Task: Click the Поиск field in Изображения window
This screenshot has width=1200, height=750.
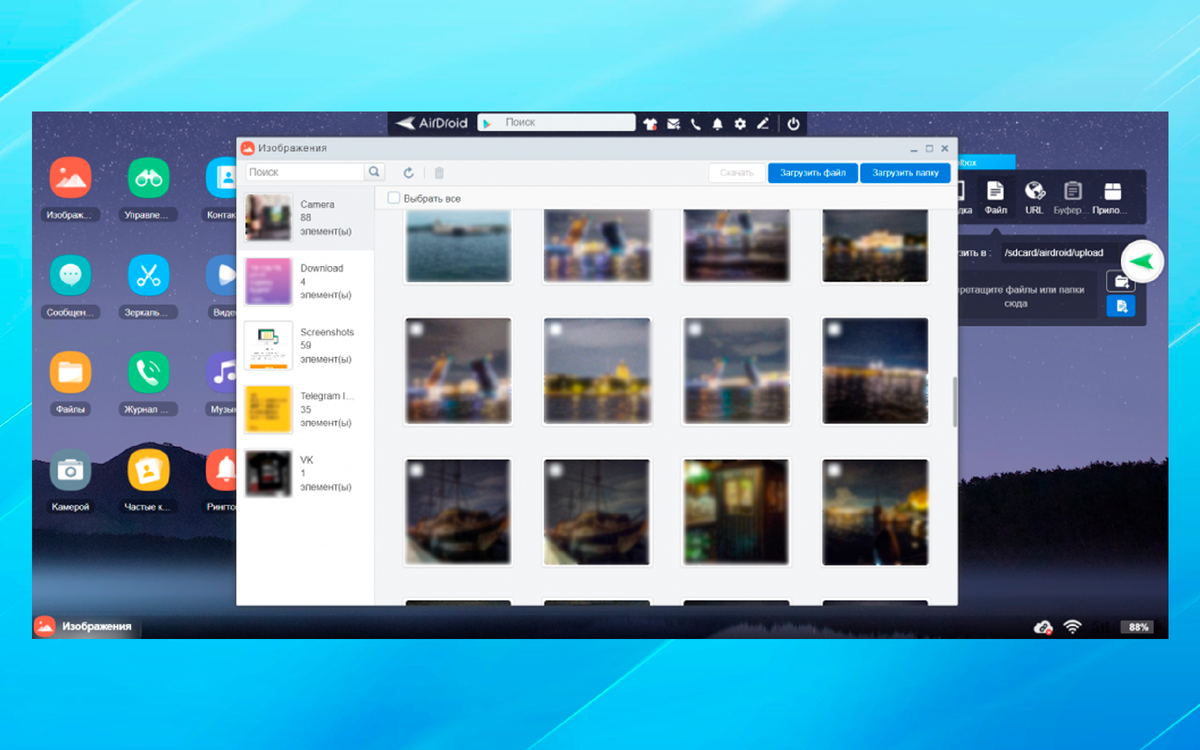Action: click(x=305, y=172)
